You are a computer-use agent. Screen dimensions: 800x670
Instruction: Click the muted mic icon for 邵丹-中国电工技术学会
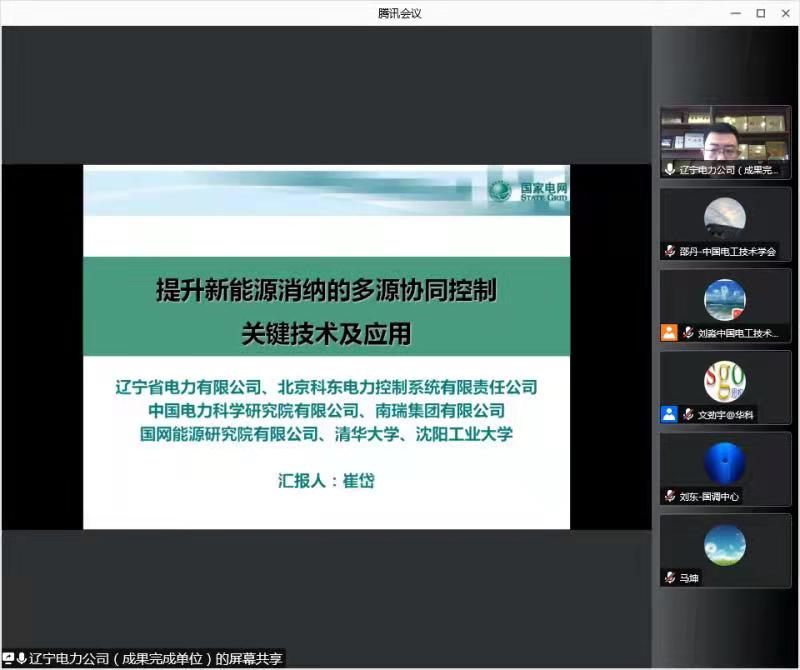(669, 251)
